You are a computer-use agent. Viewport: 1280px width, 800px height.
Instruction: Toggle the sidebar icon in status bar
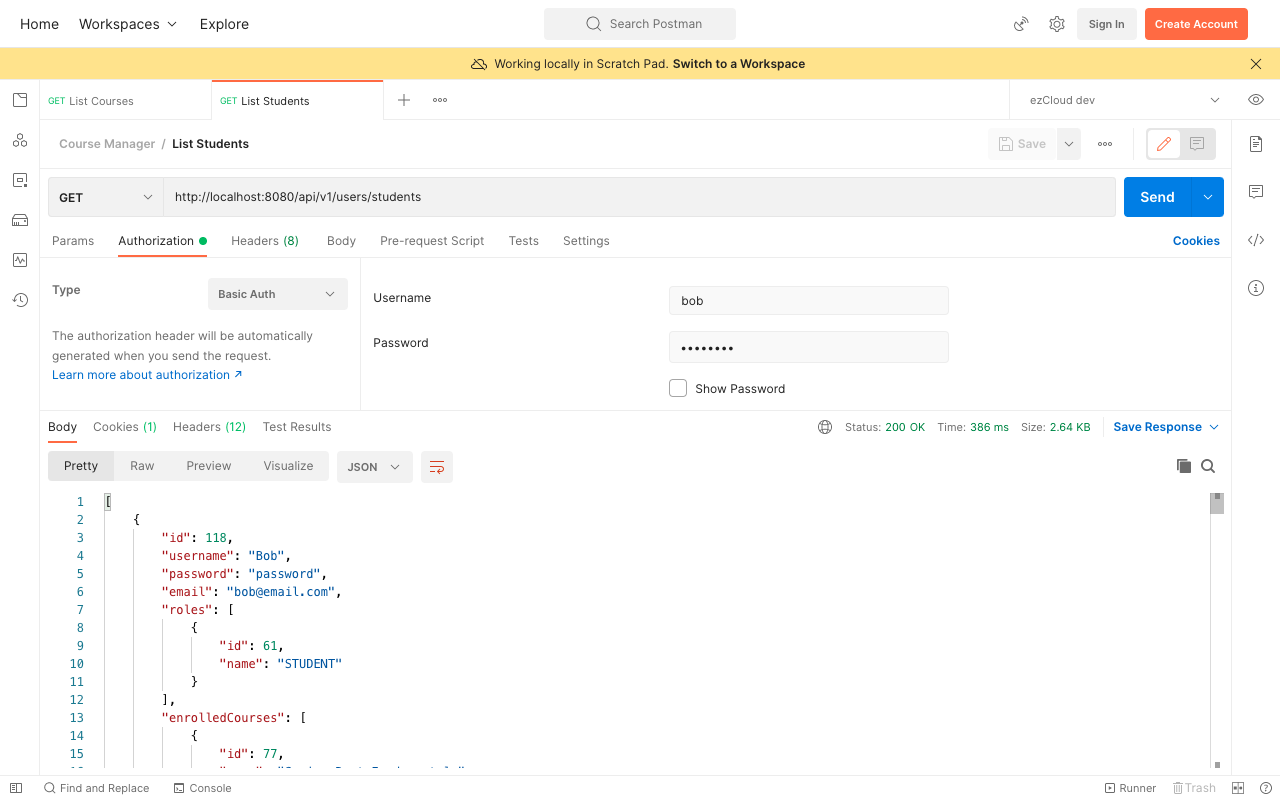tap(16, 788)
